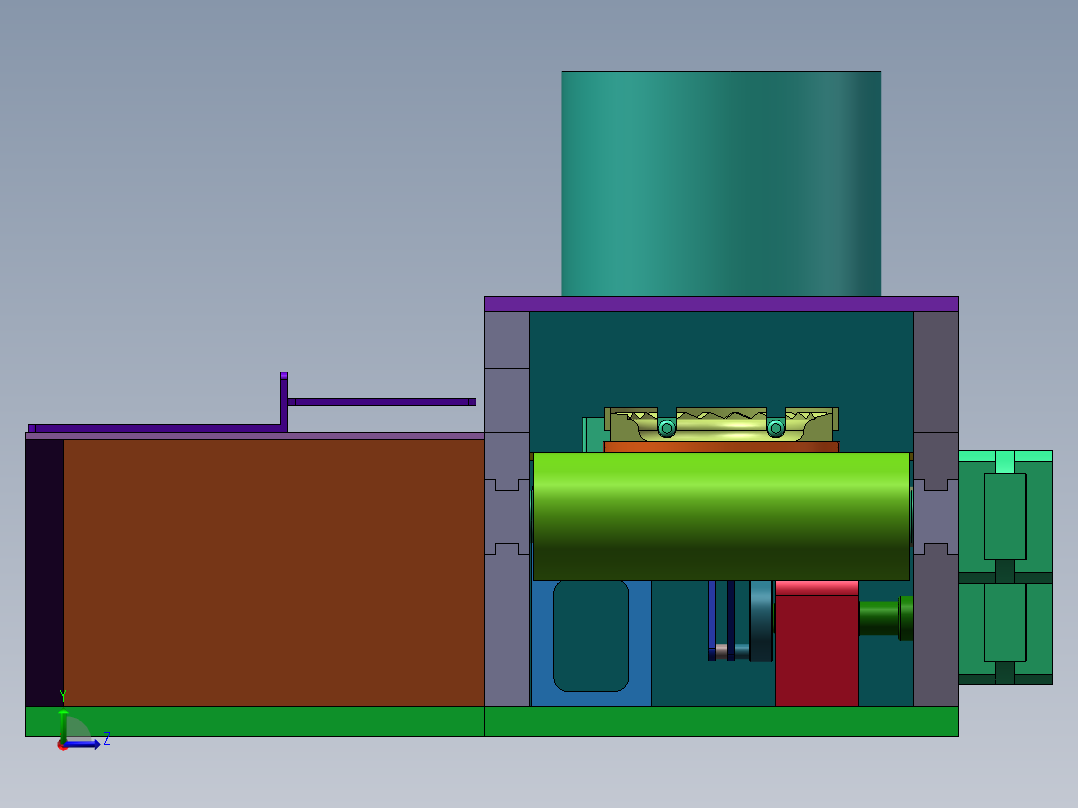Select the Z axis arrow of the triad
This screenshot has height=808, width=1078.
(x=84, y=744)
